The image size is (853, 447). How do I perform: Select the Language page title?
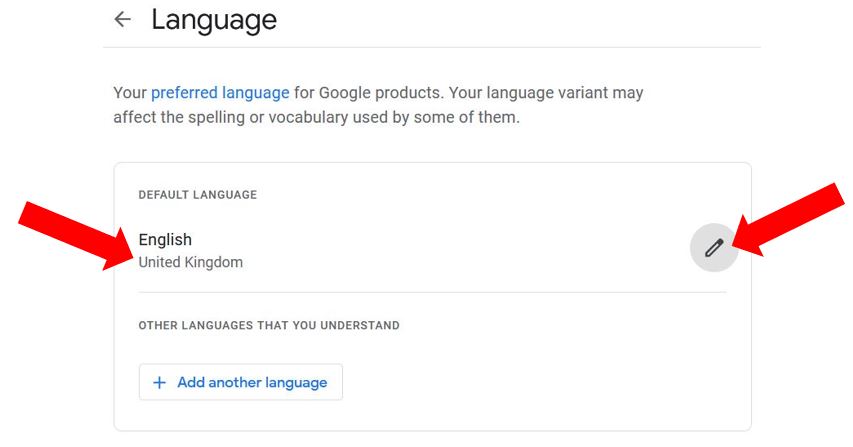(214, 21)
